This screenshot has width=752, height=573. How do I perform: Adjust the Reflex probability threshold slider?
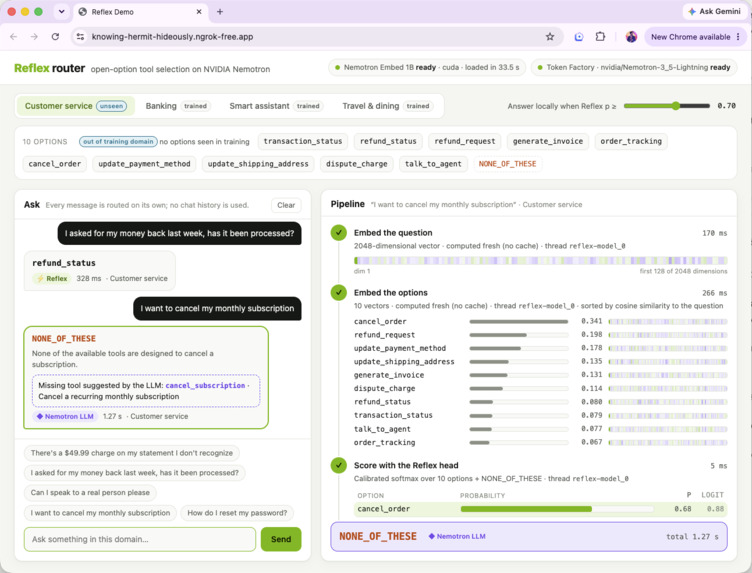tap(675, 105)
